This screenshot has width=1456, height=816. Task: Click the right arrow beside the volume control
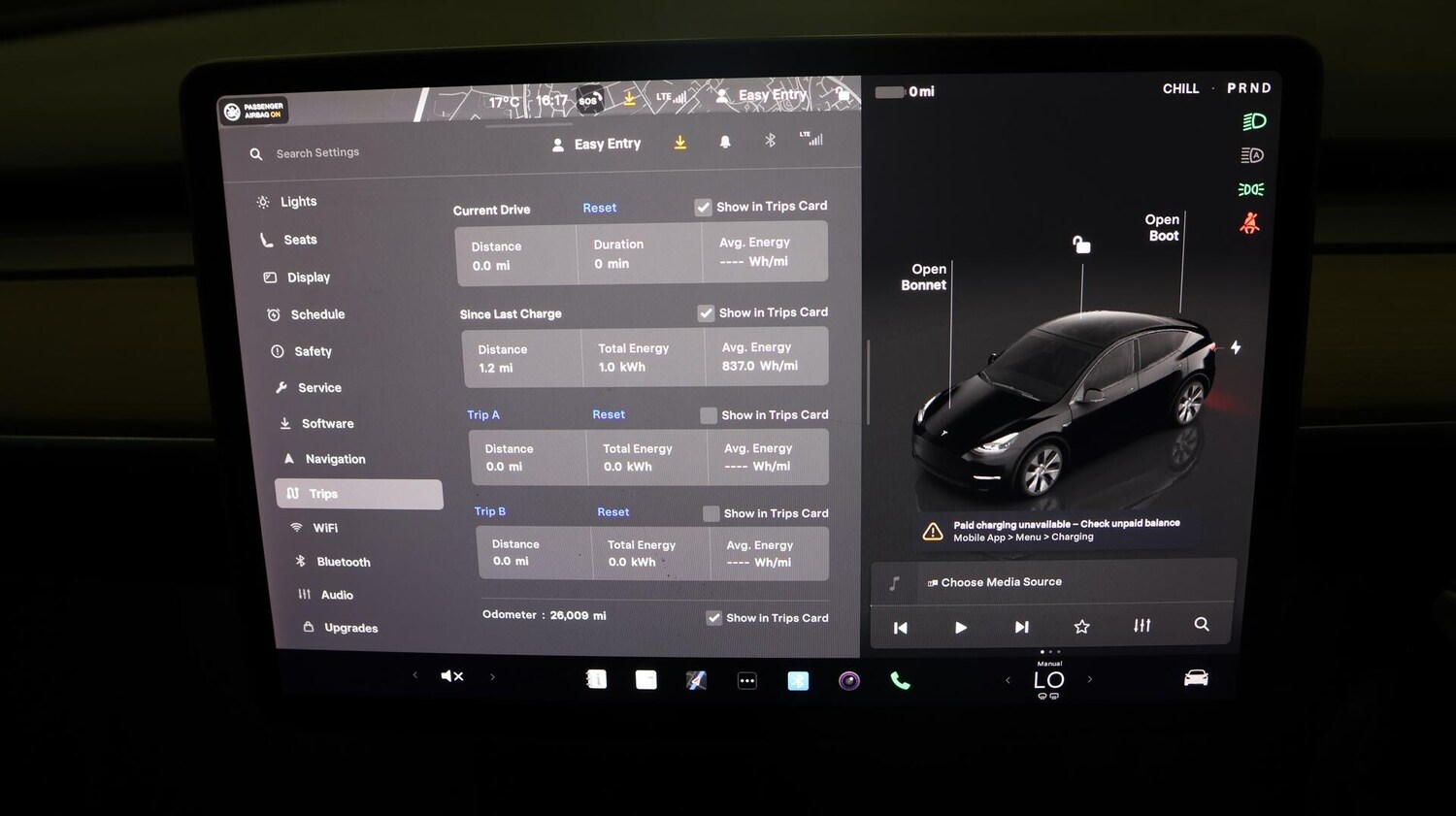tap(493, 675)
